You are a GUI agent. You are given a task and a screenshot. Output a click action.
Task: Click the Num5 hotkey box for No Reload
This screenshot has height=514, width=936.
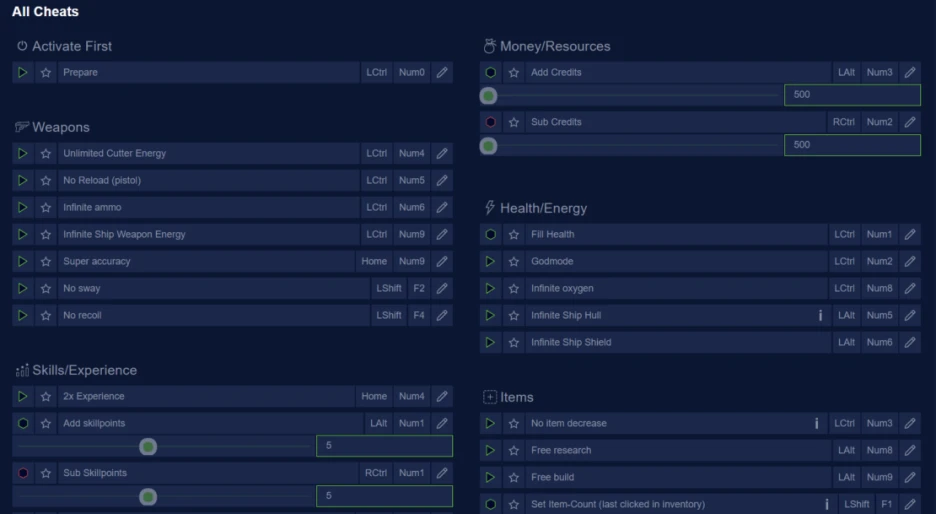(411, 180)
